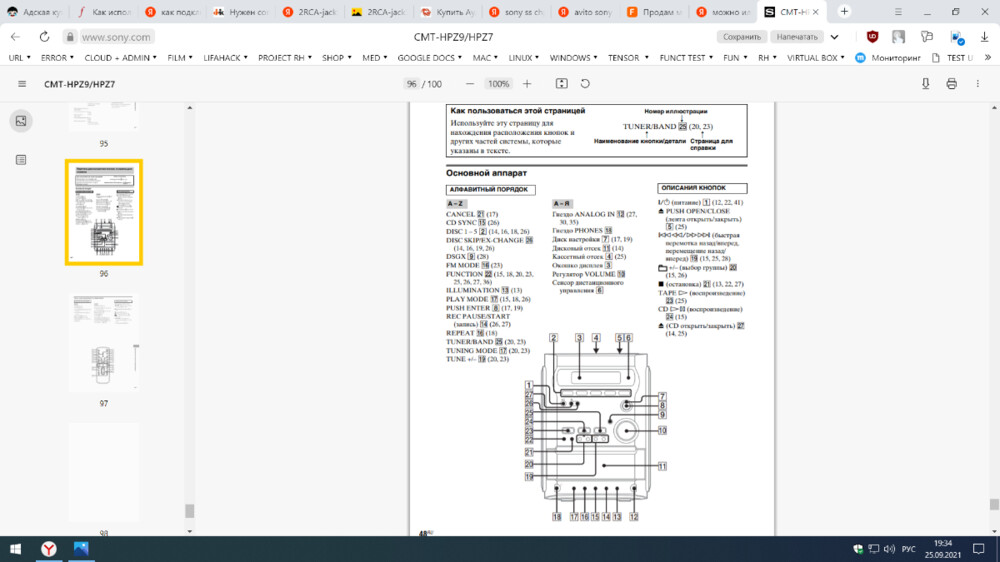The width and height of the screenshot is (1000, 562).
Task: Click the thumbnail panel scrollbar handle
Action: pos(189,511)
